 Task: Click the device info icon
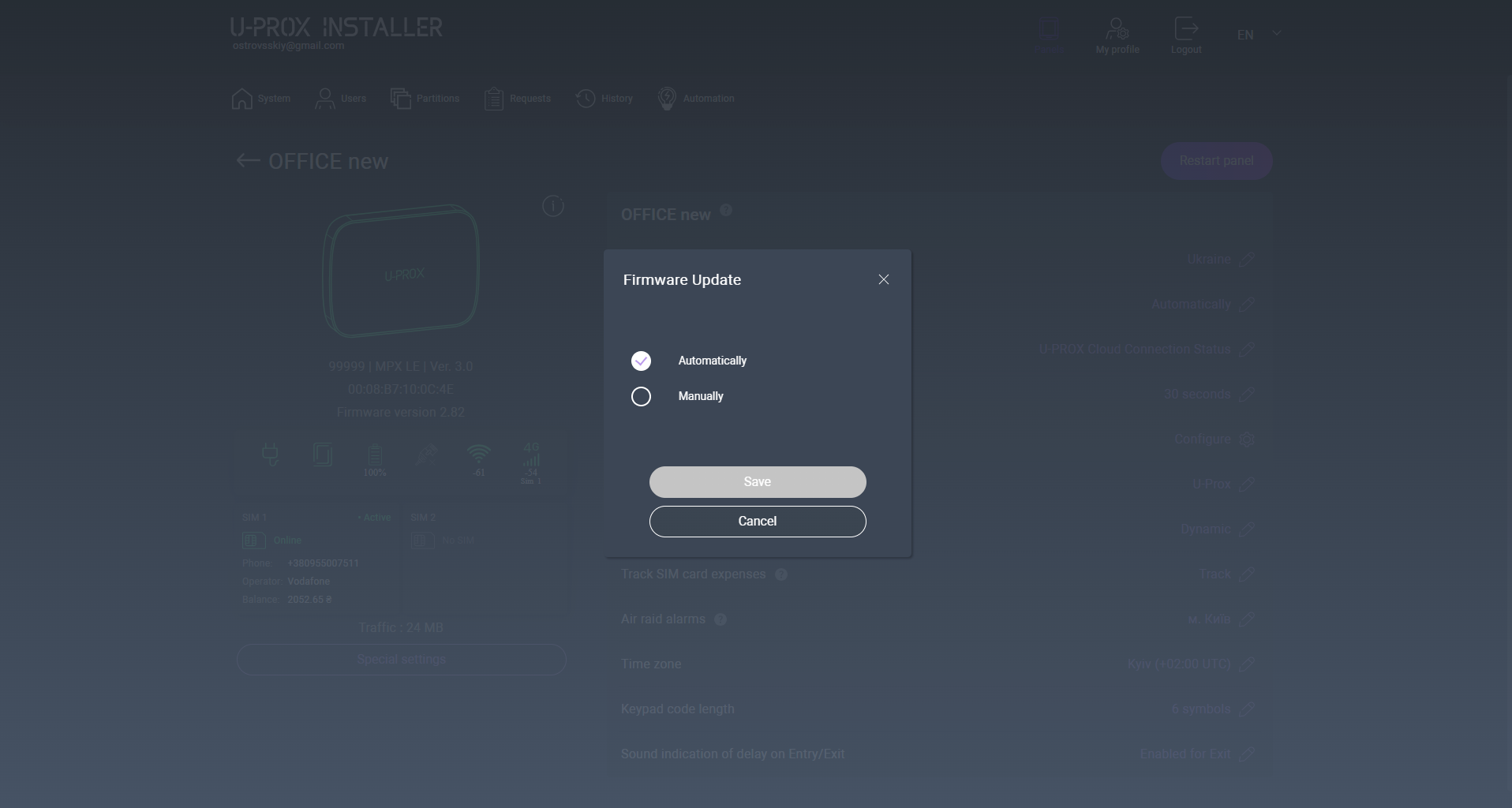pos(553,207)
